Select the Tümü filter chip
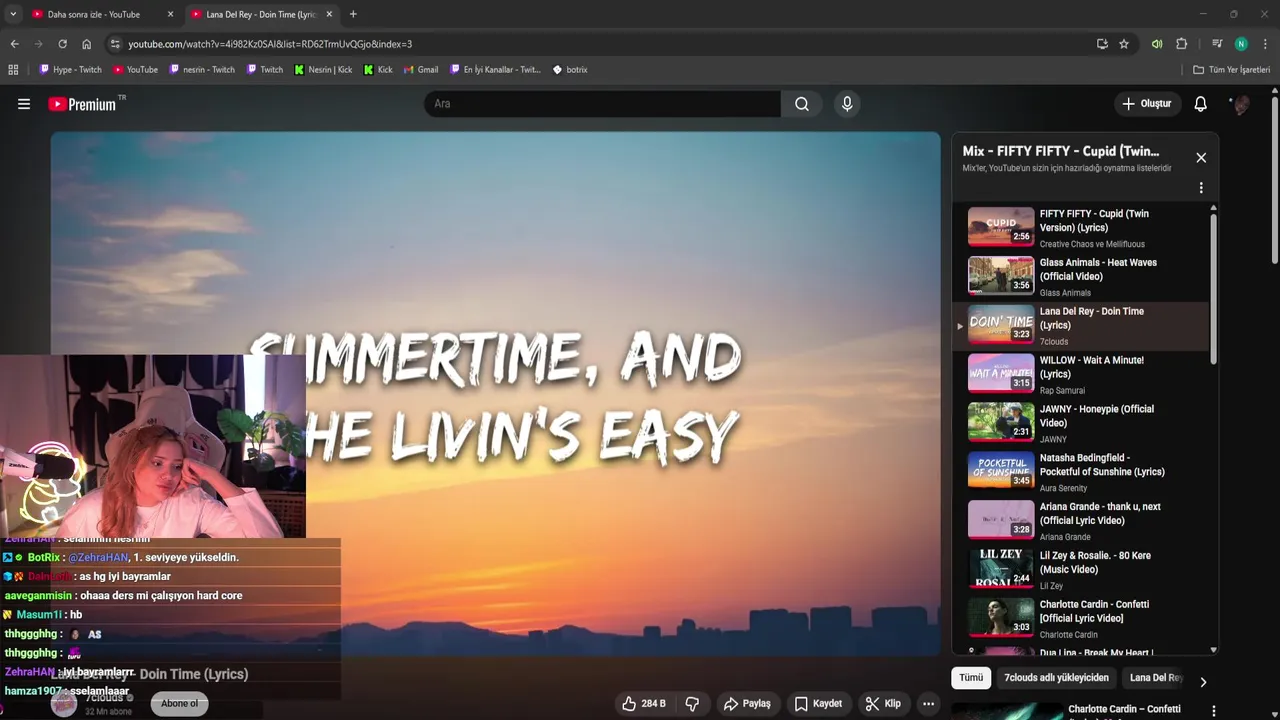This screenshot has height=720, width=1280. tap(971, 678)
